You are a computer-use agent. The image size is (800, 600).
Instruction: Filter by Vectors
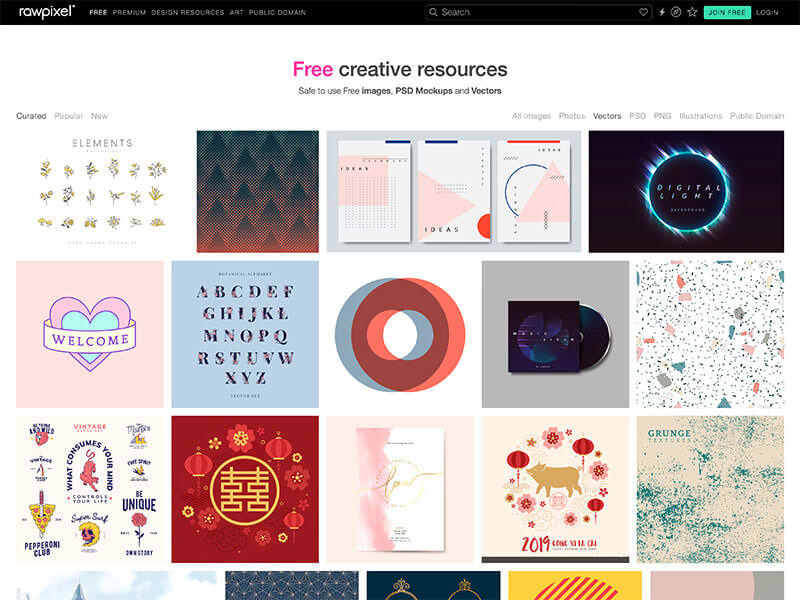[607, 116]
